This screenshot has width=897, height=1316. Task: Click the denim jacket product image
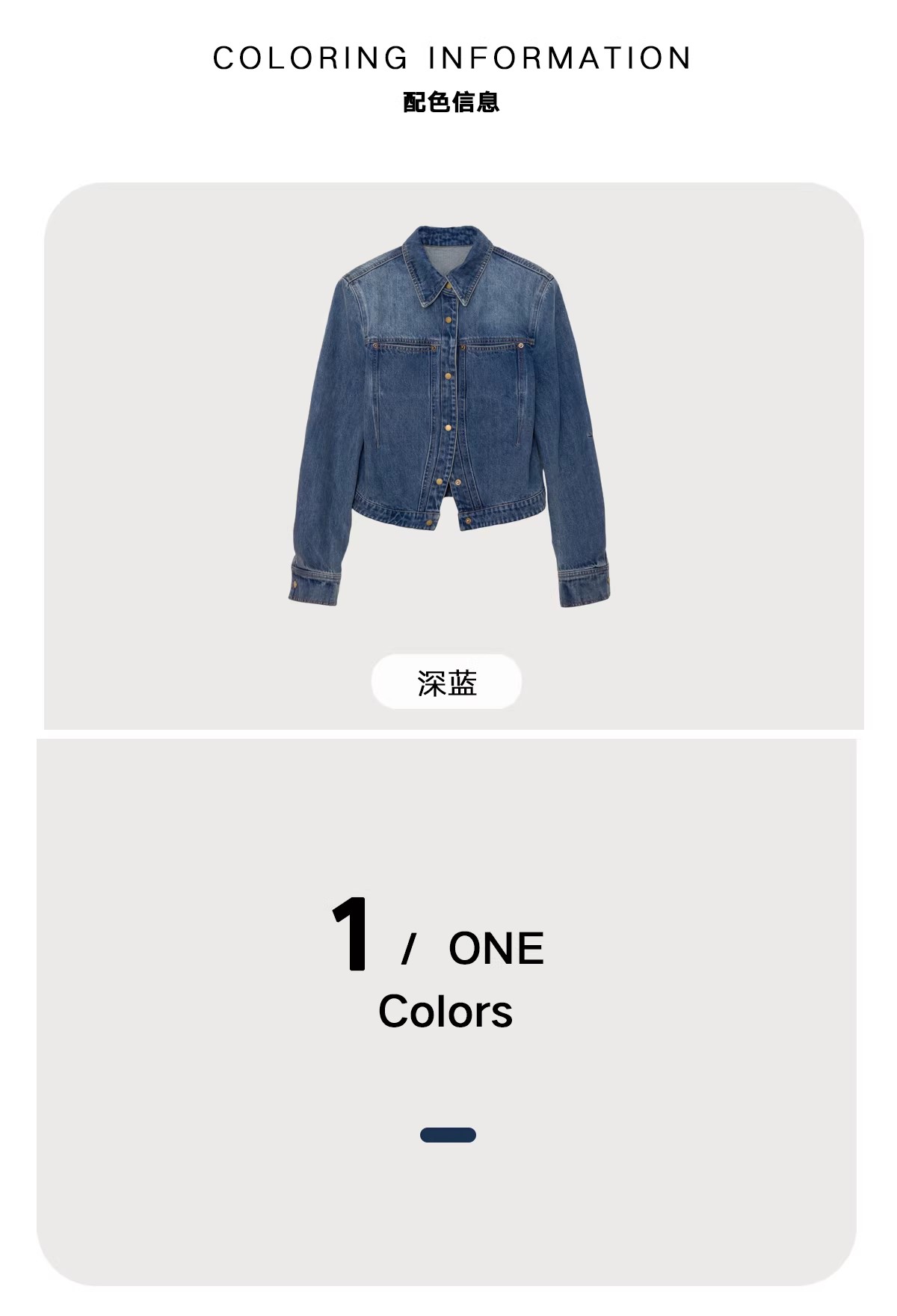tap(449, 416)
